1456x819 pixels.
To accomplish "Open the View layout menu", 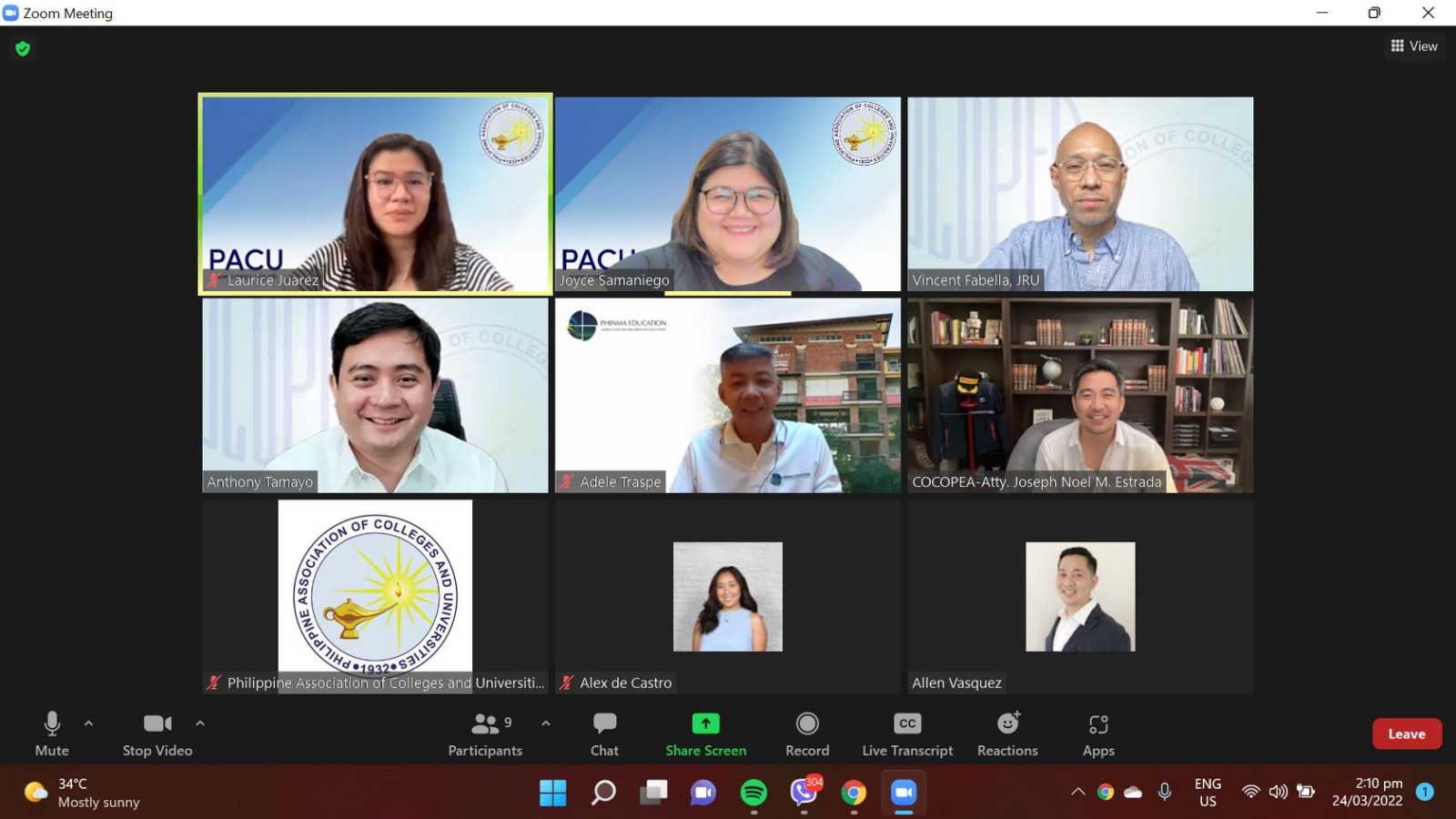I will (x=1414, y=46).
